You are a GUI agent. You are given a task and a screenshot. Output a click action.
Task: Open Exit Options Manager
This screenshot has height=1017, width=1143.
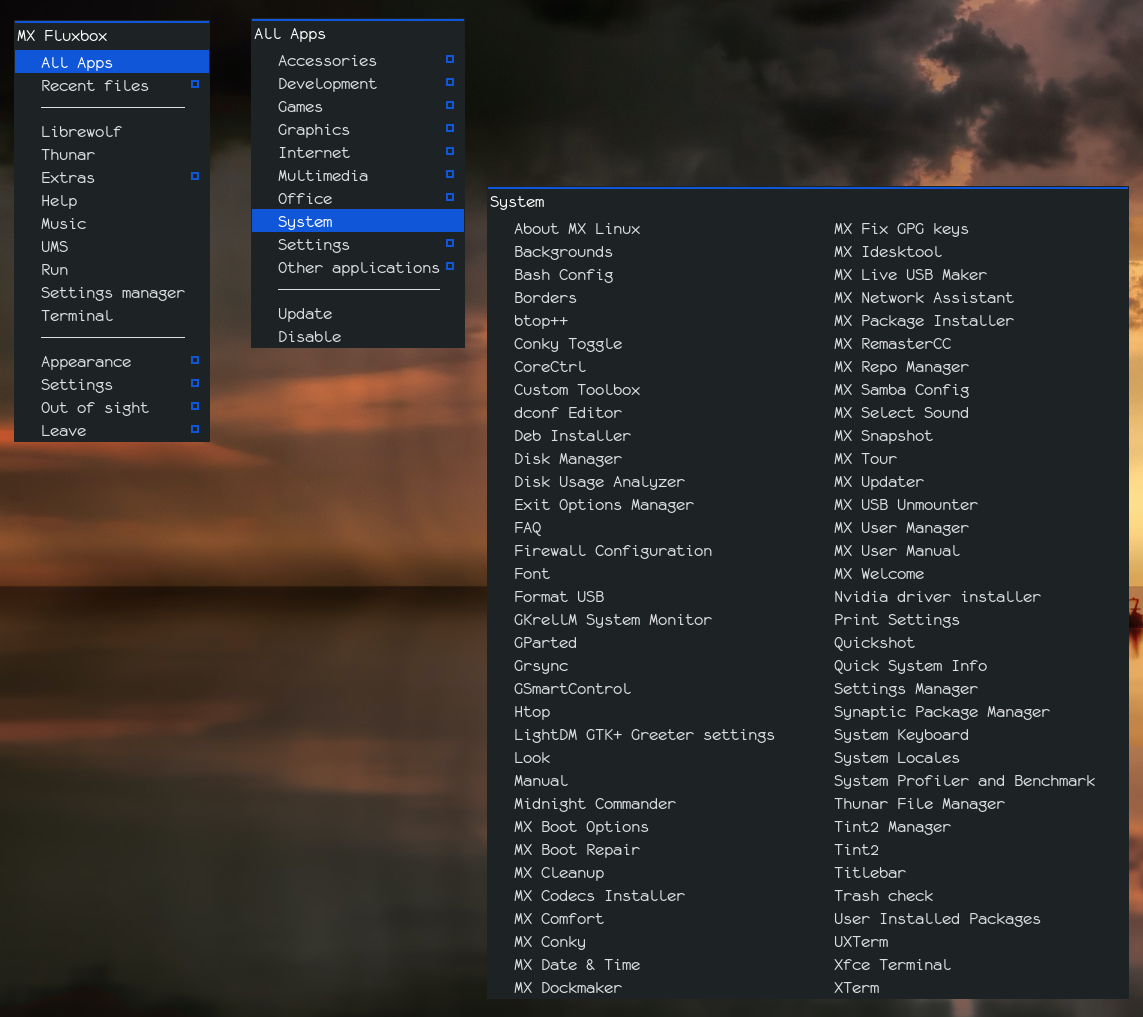604,504
